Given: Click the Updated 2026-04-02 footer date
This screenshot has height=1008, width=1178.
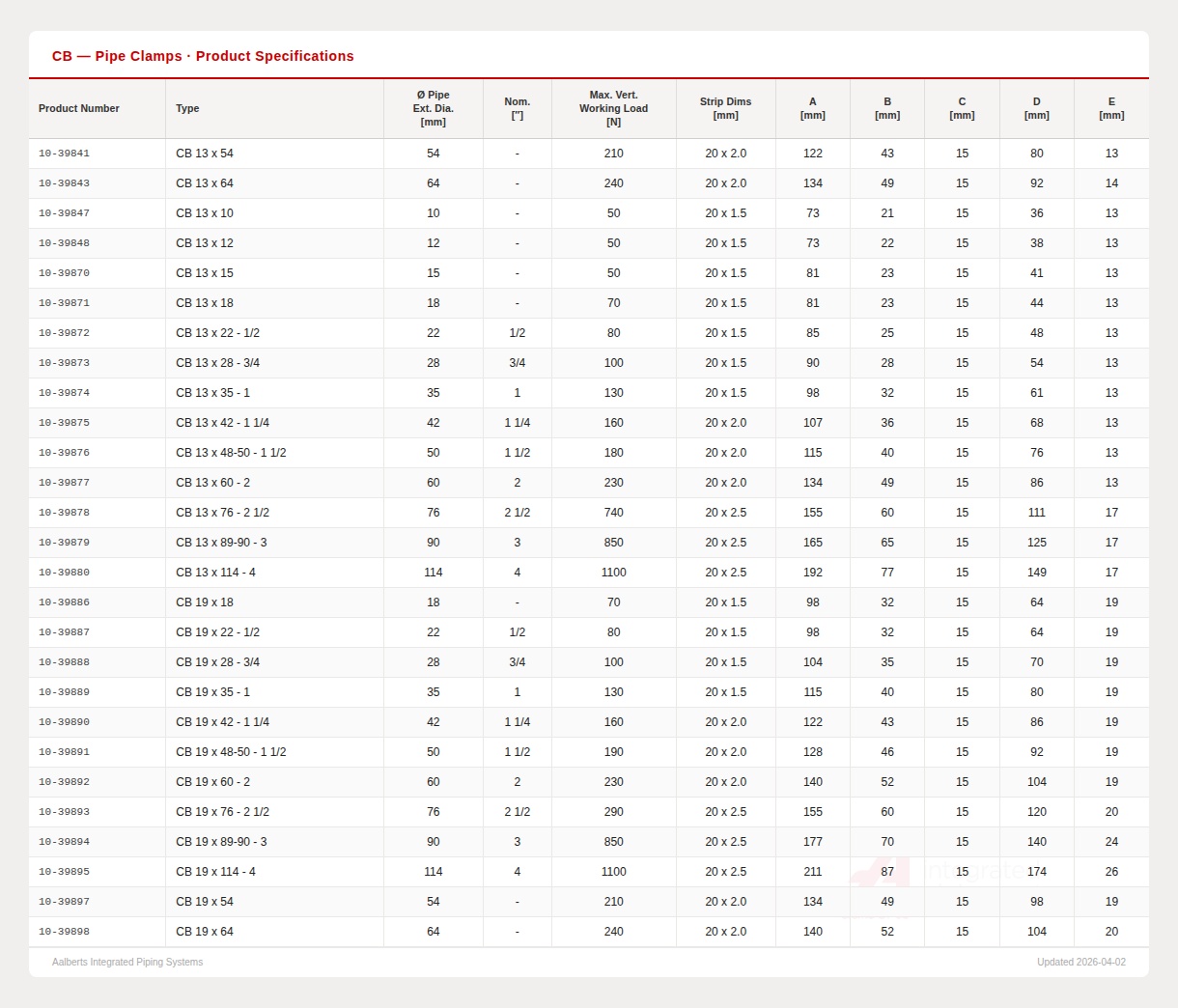Looking at the screenshot, I should tap(1080, 963).
